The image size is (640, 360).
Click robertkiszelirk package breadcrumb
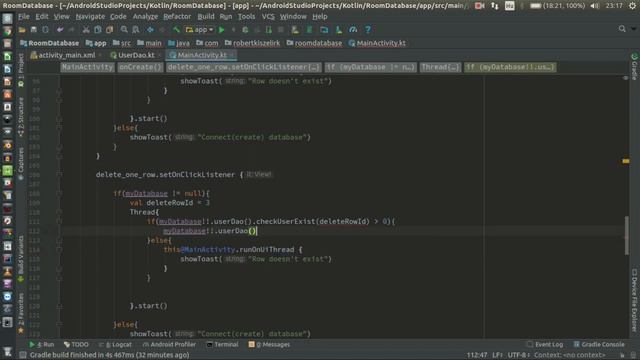[x=253, y=43]
